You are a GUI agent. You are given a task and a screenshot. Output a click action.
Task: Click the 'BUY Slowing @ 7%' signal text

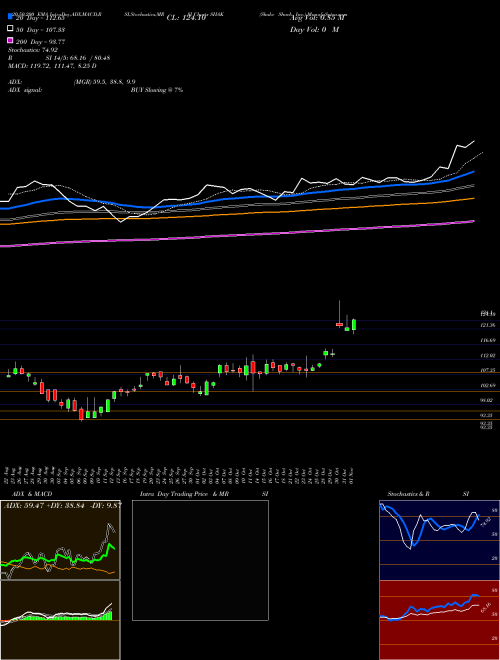(157, 90)
